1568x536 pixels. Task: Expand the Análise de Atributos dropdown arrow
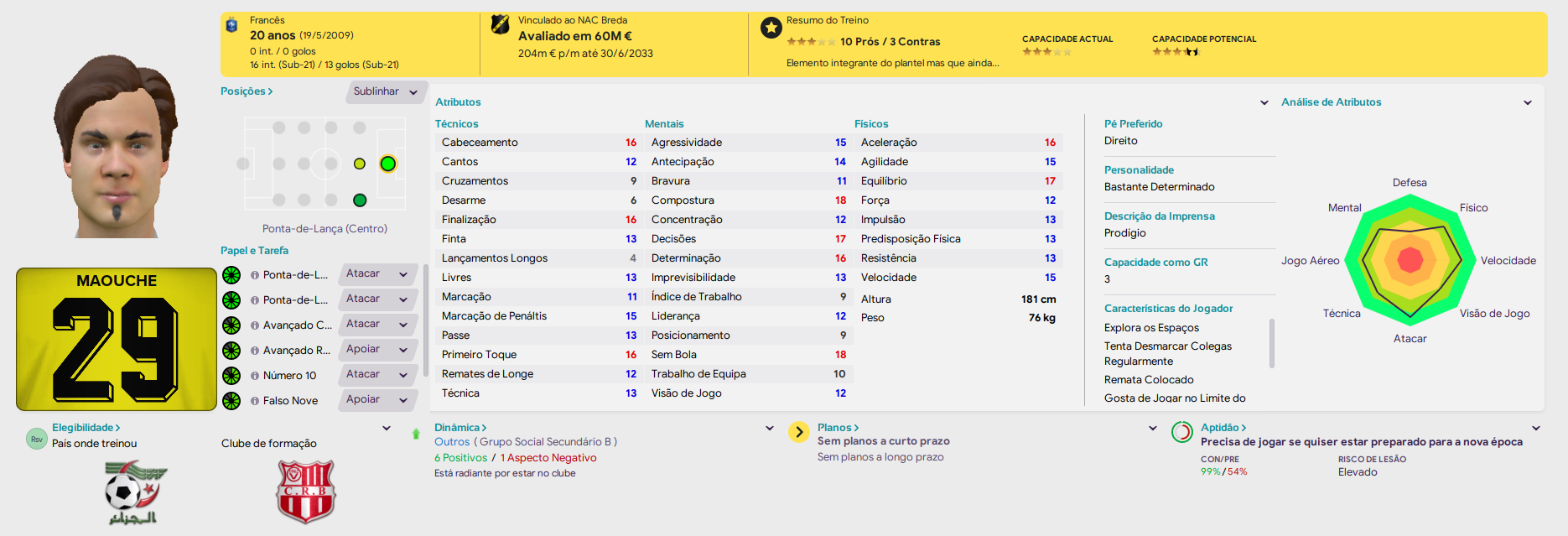[x=1528, y=102]
